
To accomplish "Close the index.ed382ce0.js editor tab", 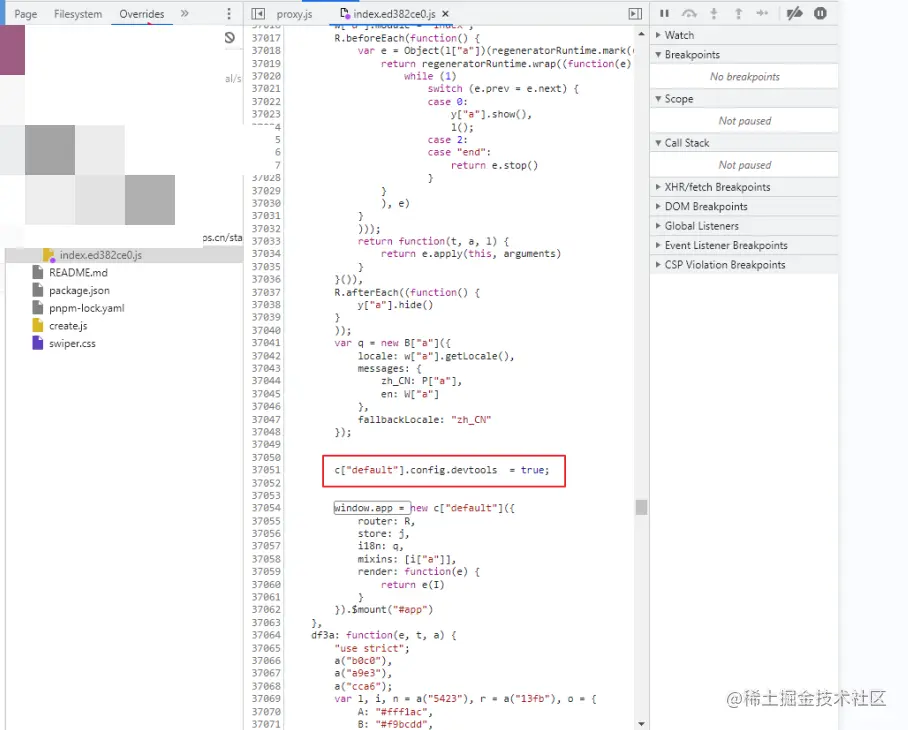I will pos(445,14).
